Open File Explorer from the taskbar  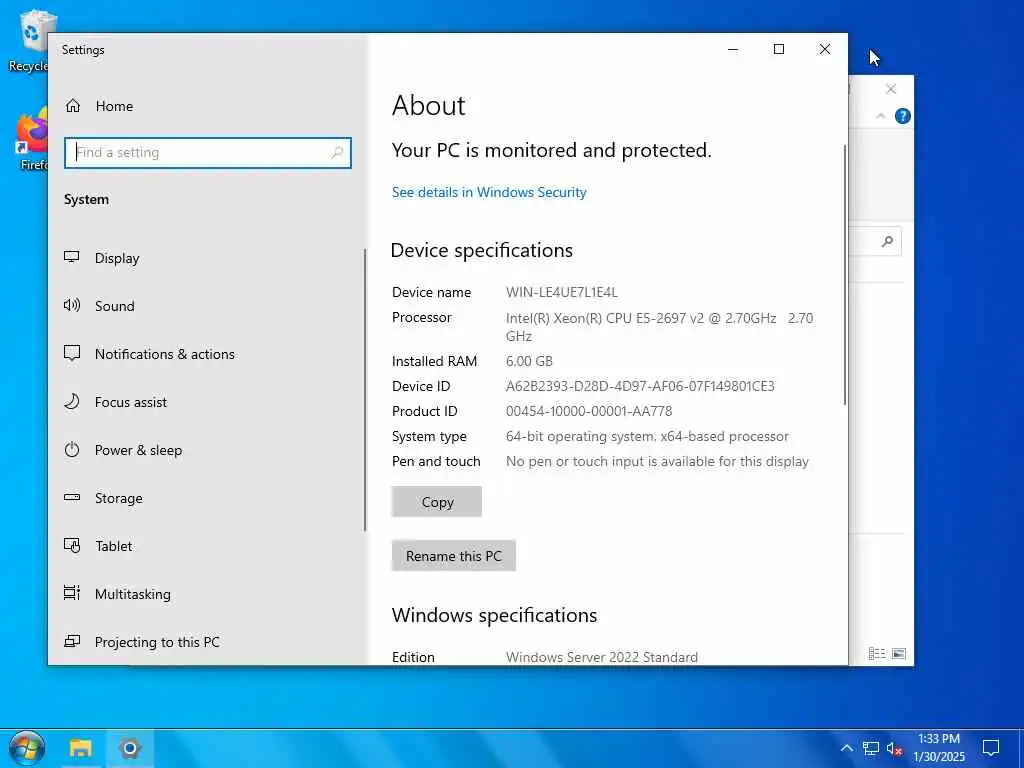(81, 748)
